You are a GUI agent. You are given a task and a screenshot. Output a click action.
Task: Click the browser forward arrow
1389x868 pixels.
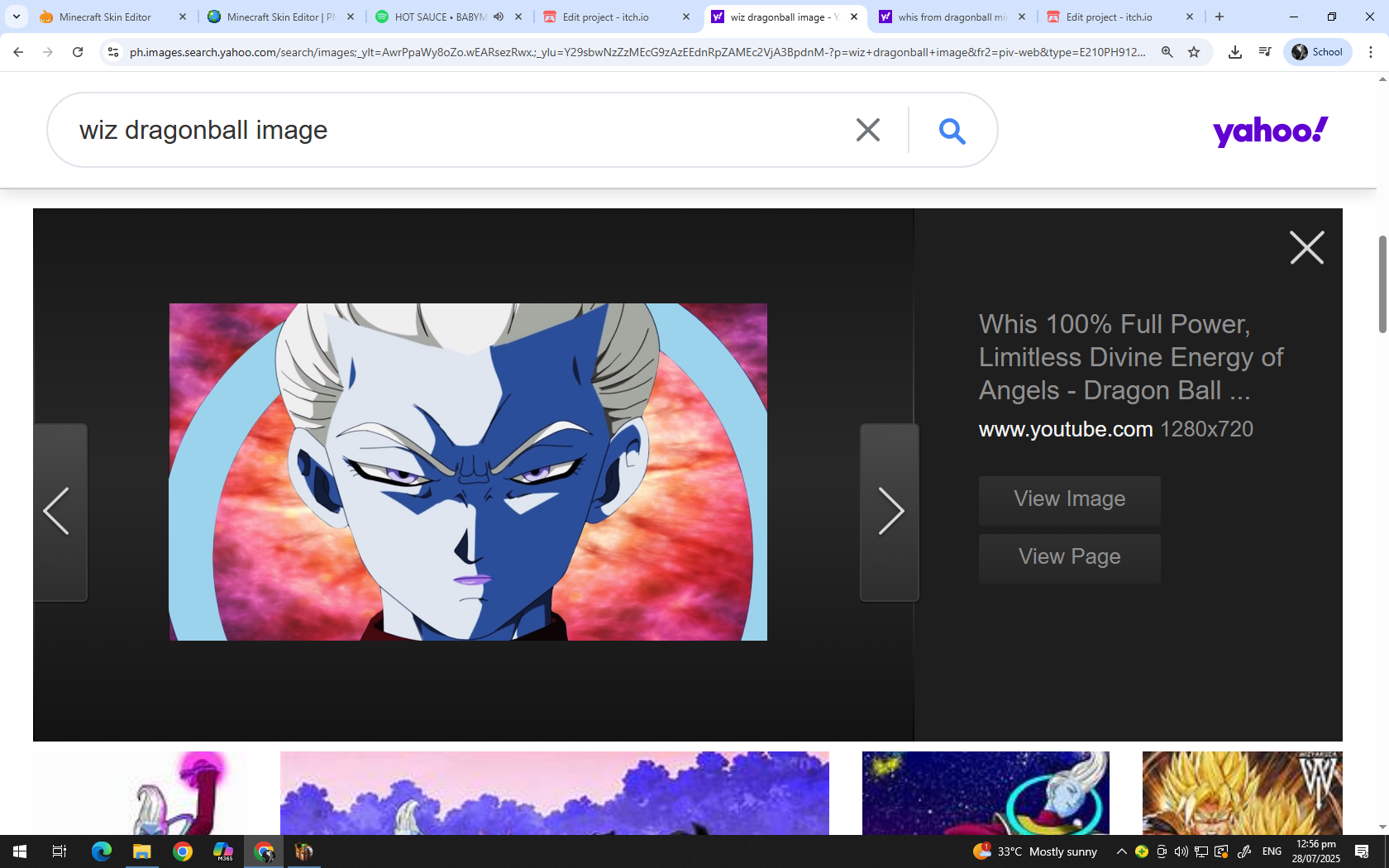coord(48,52)
